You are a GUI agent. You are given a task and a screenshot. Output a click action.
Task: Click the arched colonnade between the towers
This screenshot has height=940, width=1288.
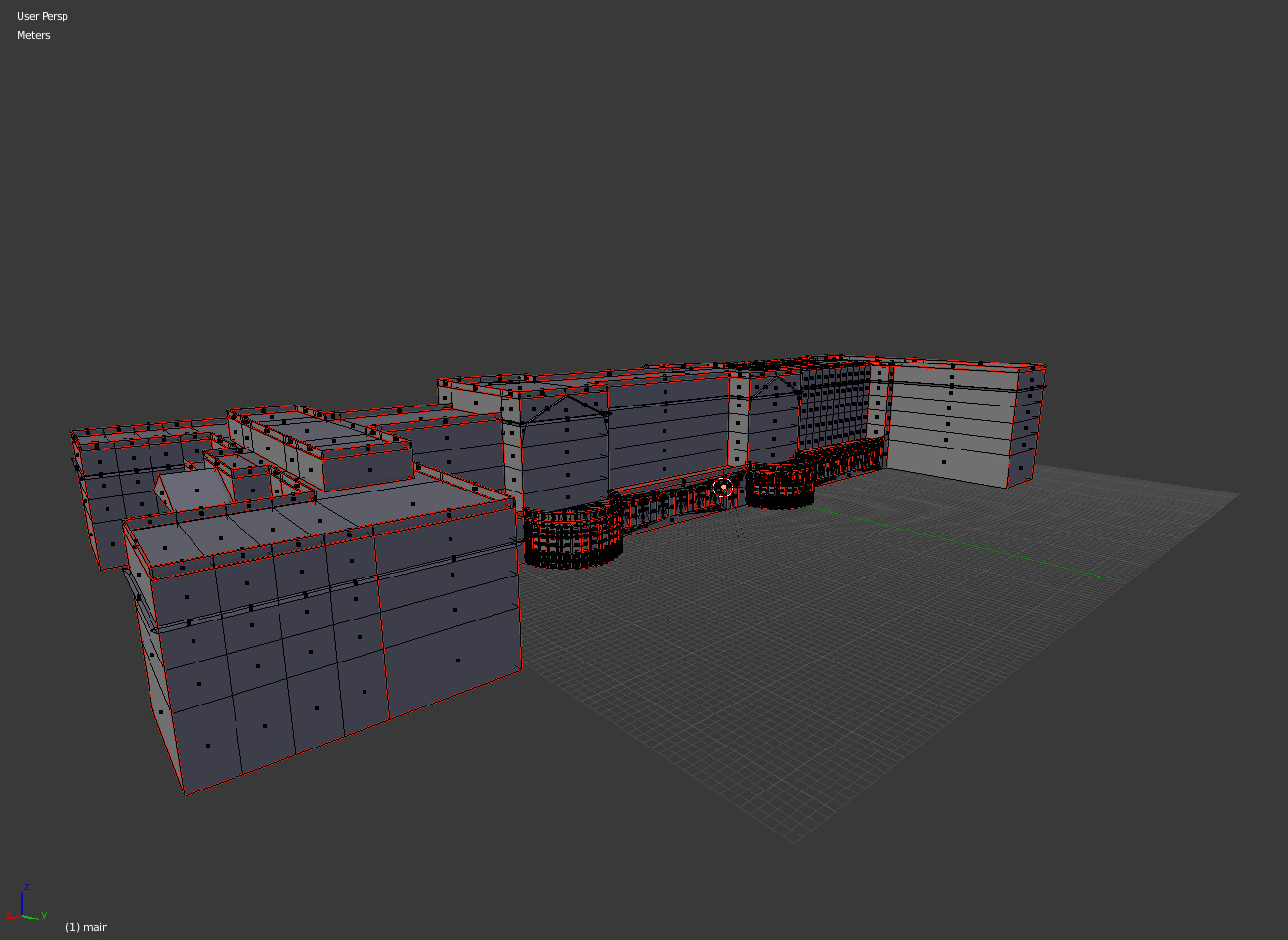tap(674, 506)
